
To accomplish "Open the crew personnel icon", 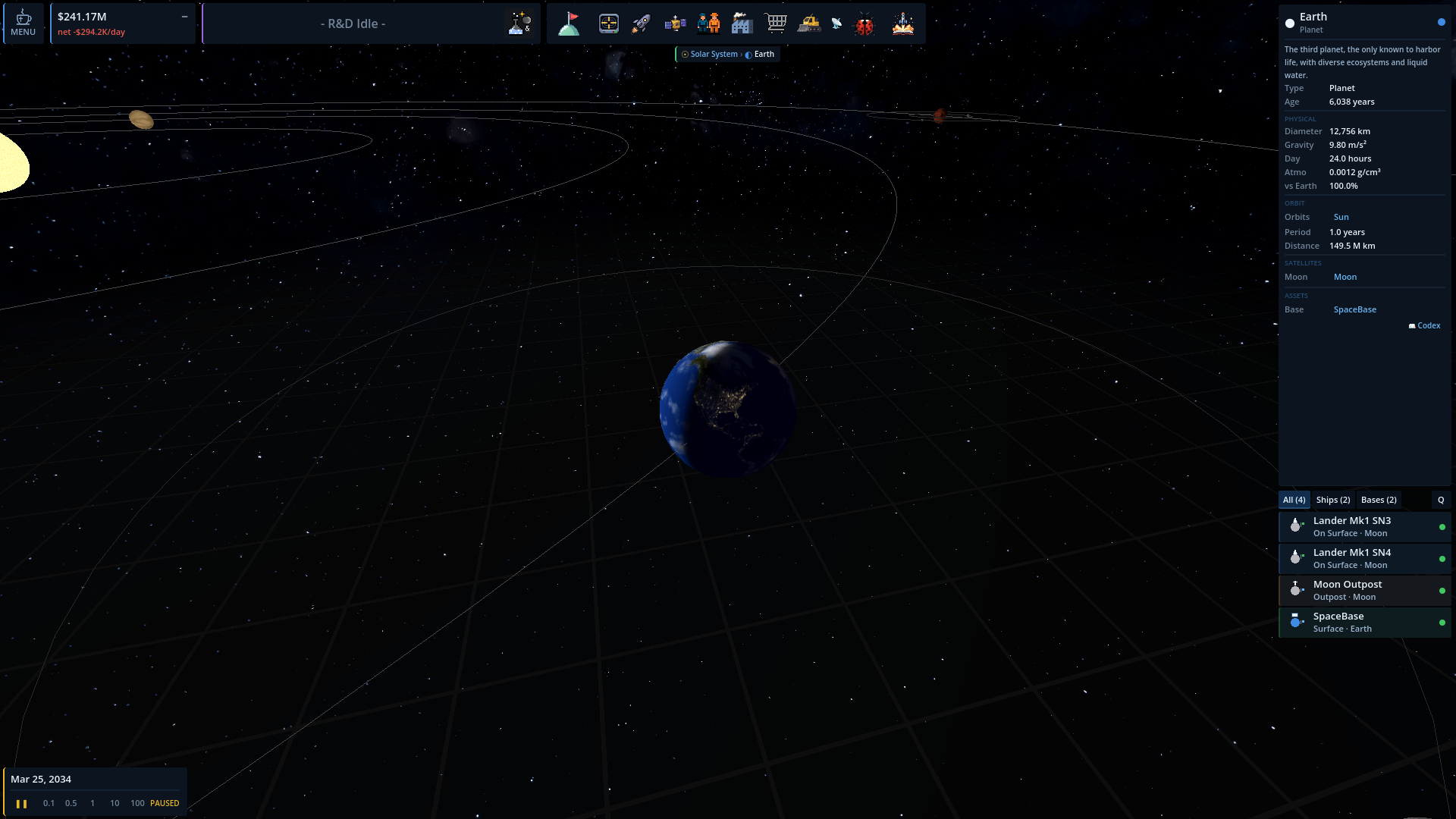I will point(708,24).
